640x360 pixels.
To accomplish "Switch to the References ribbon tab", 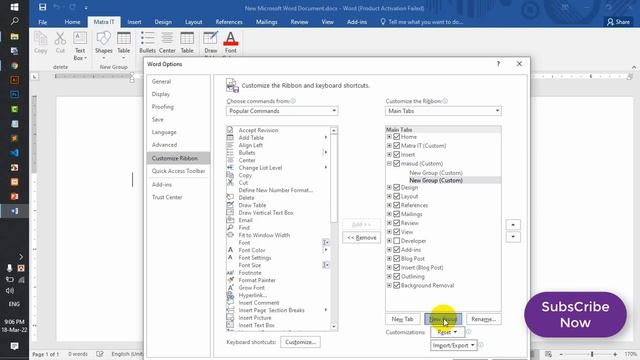I will coord(229,22).
